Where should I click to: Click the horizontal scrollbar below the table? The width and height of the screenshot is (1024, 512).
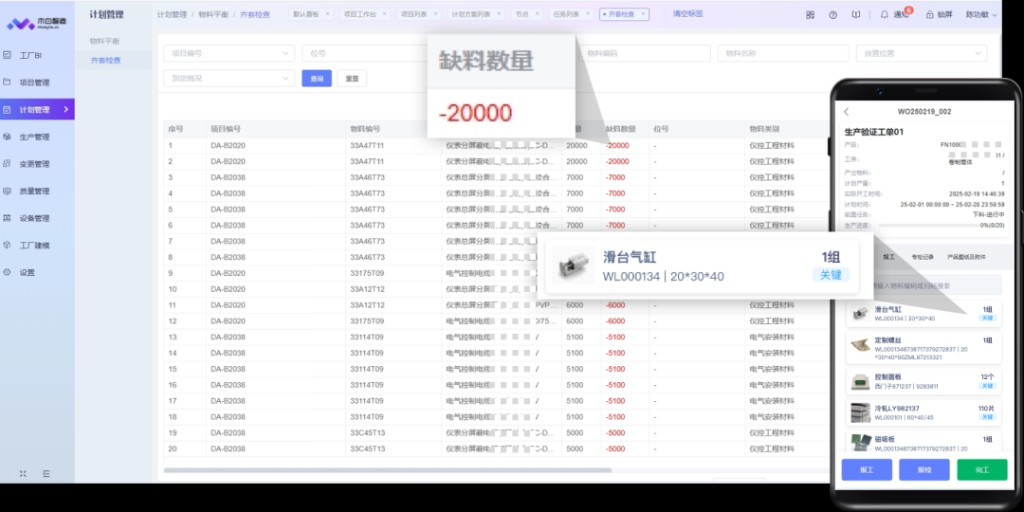[x=388, y=470]
